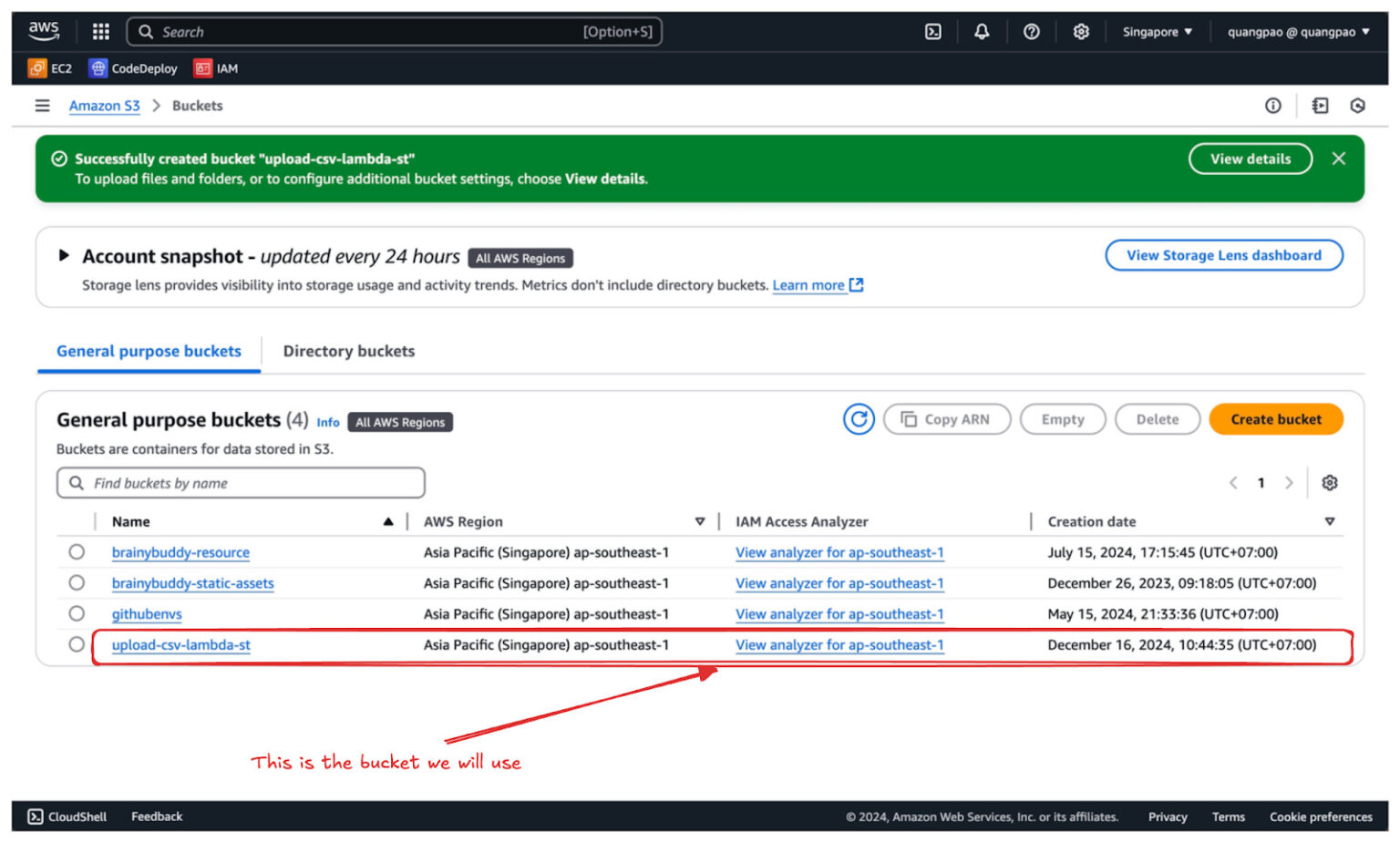Open the Singapore region dropdown
Screen dimensions: 1400x843
click(1157, 32)
